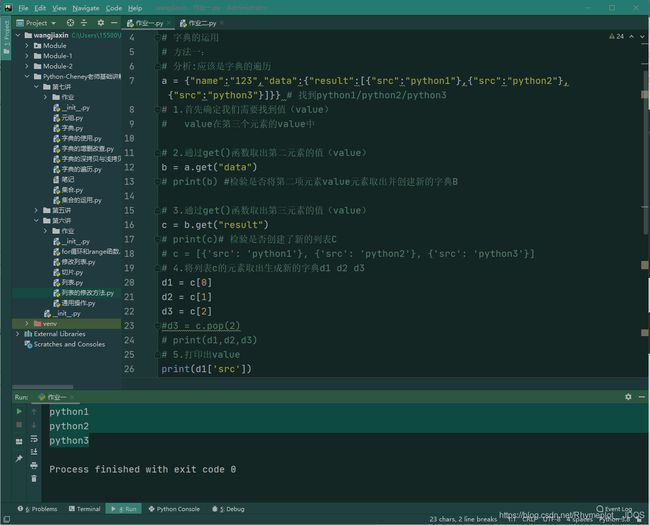Toggle soft-wrap in Run console

(x=34, y=439)
